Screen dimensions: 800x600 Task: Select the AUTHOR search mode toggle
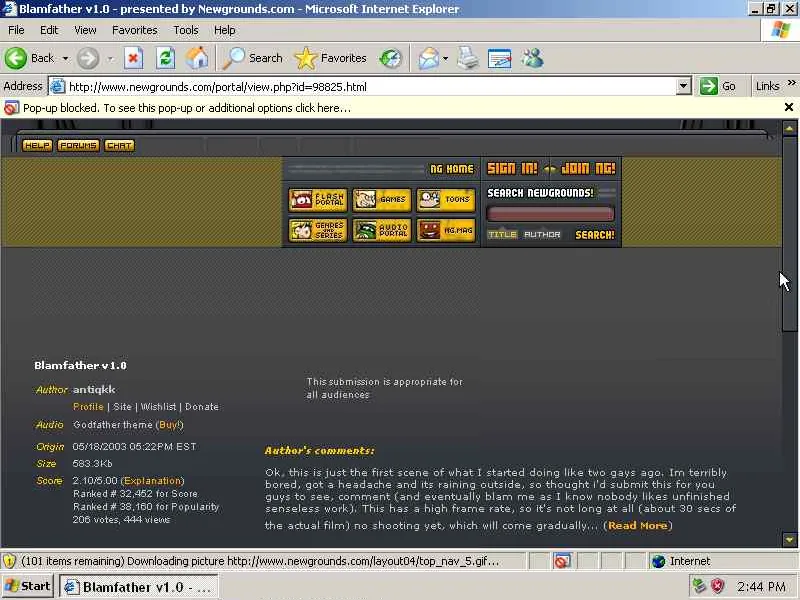pyautogui.click(x=542, y=234)
